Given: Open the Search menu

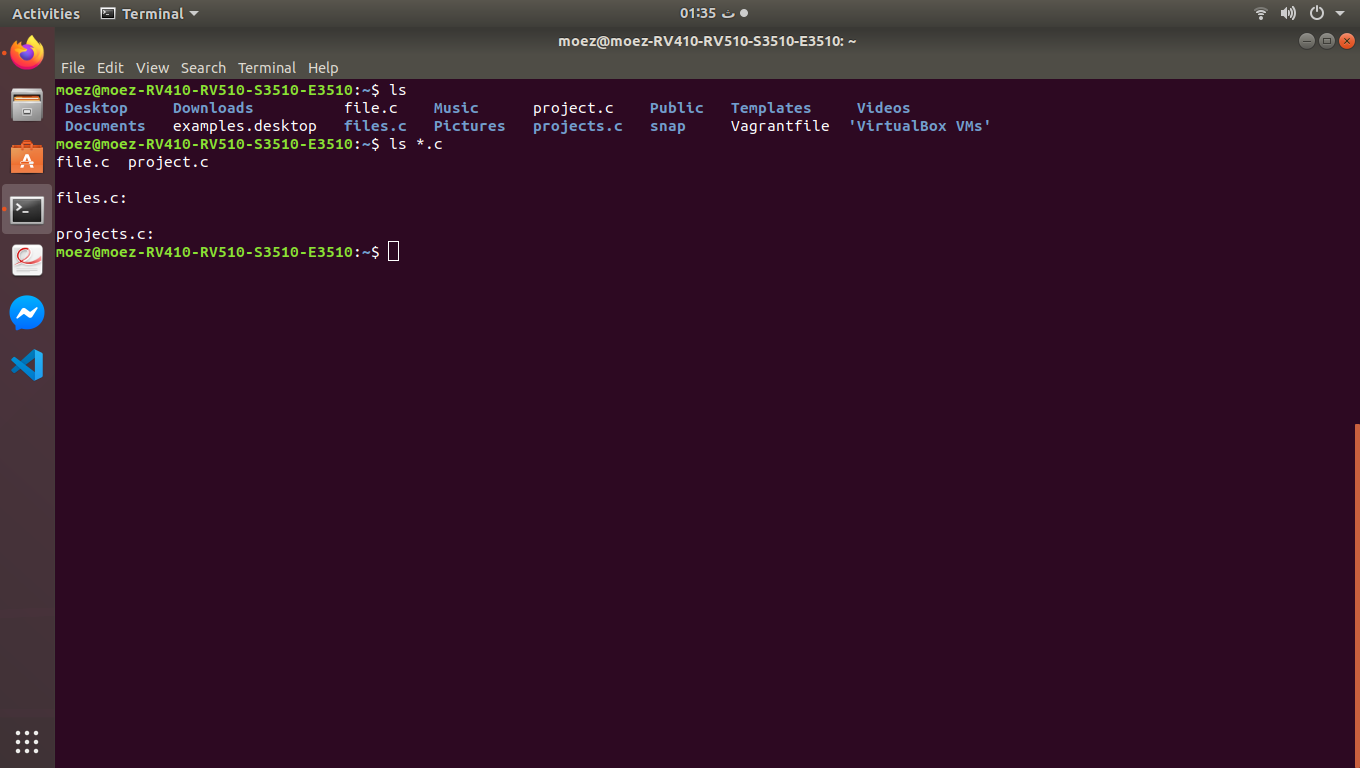Looking at the screenshot, I should point(203,67).
